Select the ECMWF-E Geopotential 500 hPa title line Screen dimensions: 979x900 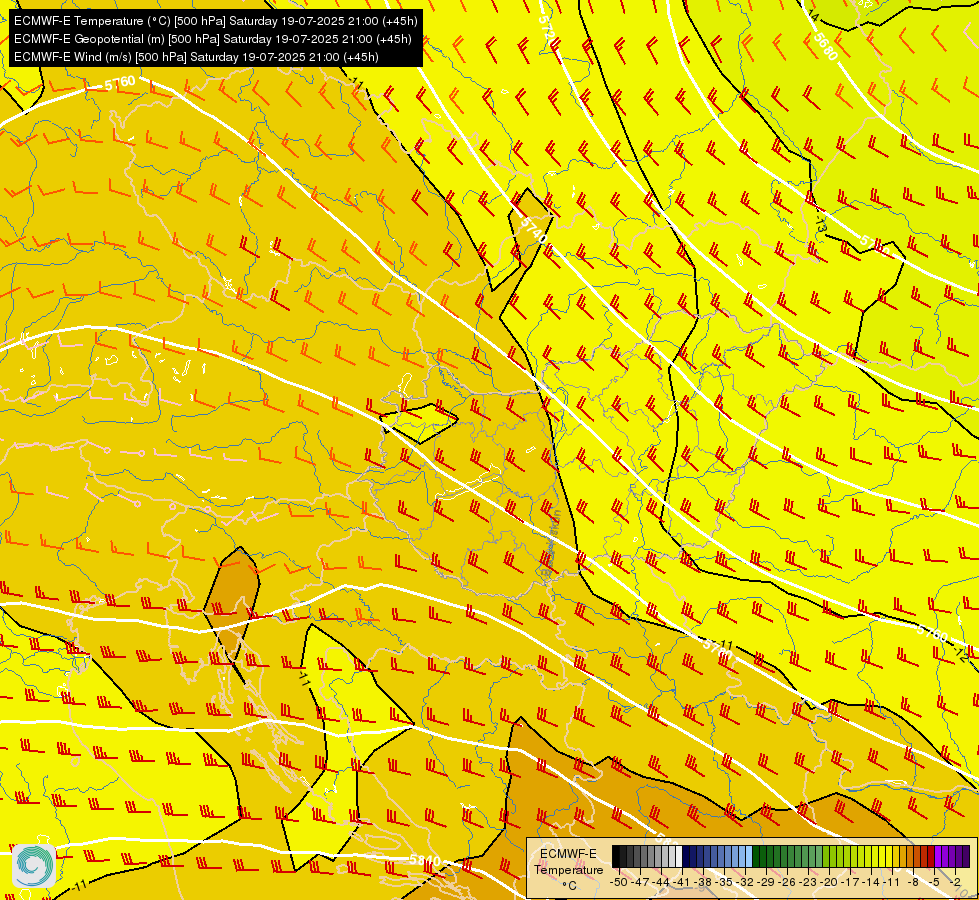pyautogui.click(x=212, y=39)
